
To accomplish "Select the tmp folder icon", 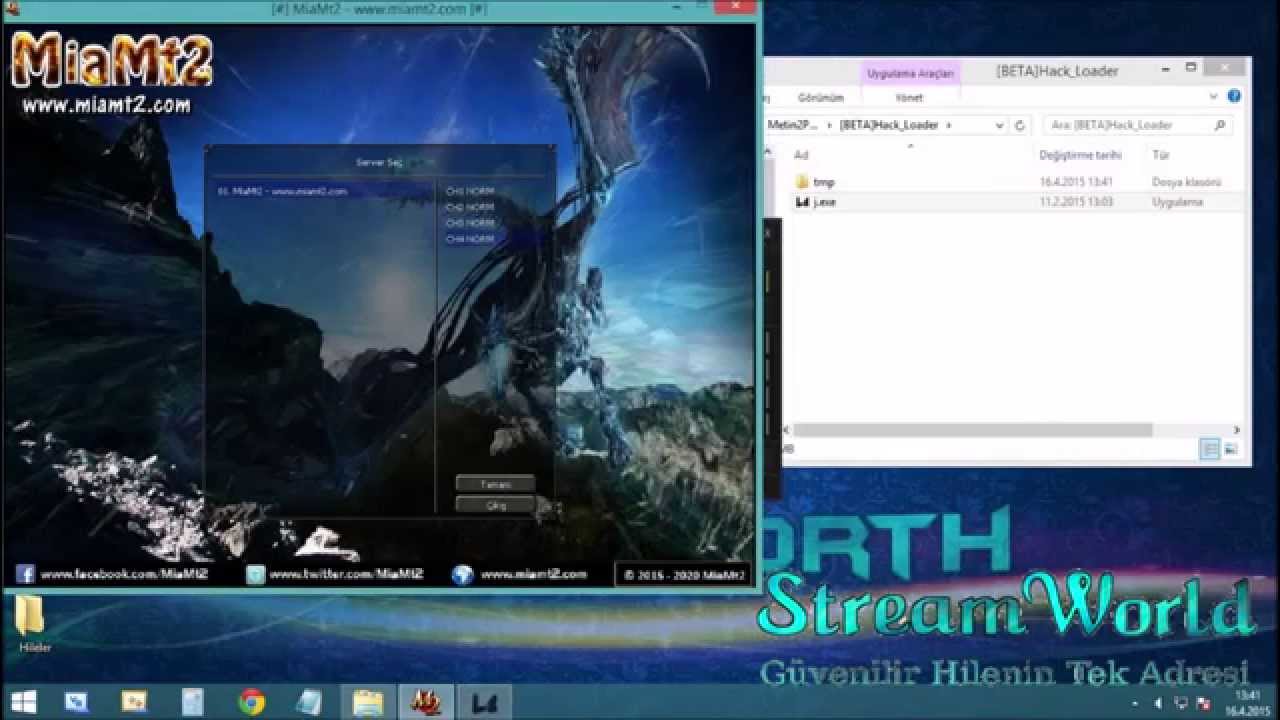I will coord(802,182).
